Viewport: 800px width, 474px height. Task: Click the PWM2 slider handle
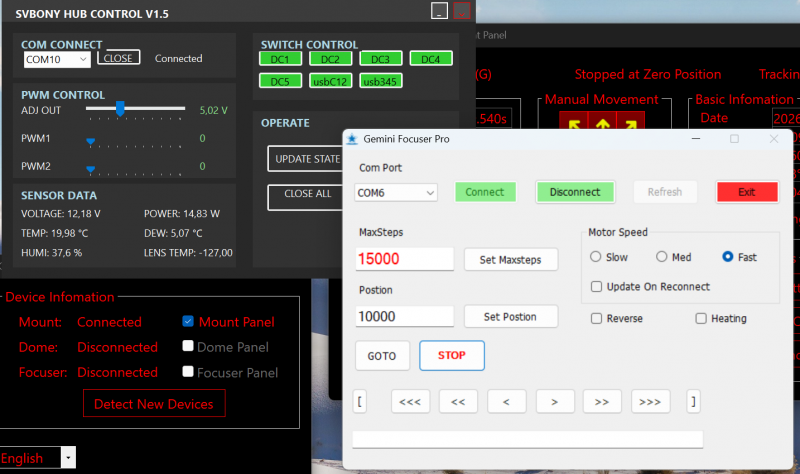point(90,169)
